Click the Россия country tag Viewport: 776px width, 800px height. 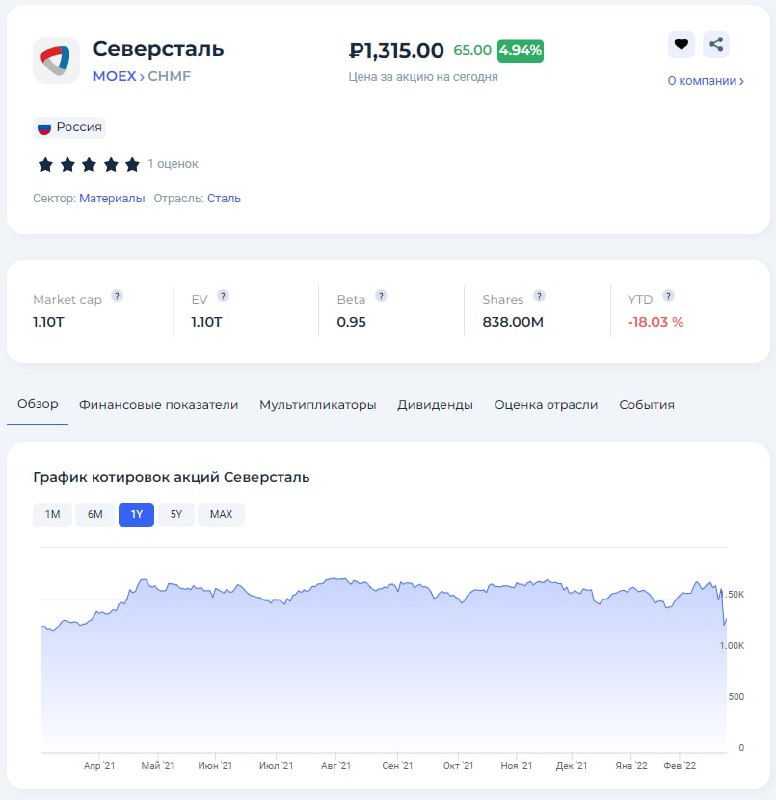point(70,127)
